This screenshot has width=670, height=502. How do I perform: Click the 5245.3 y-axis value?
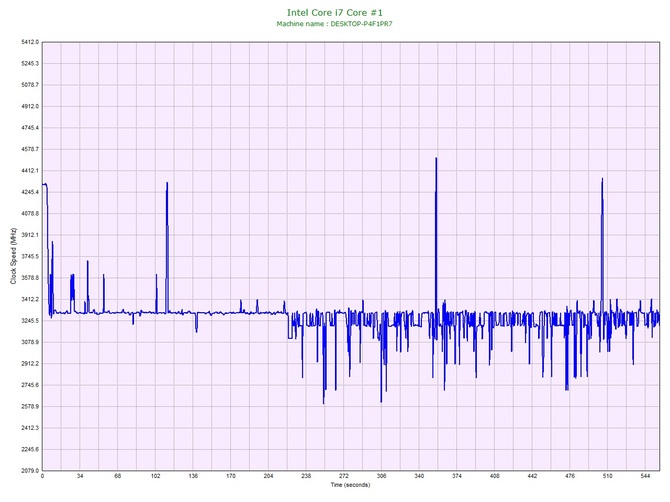30,64
